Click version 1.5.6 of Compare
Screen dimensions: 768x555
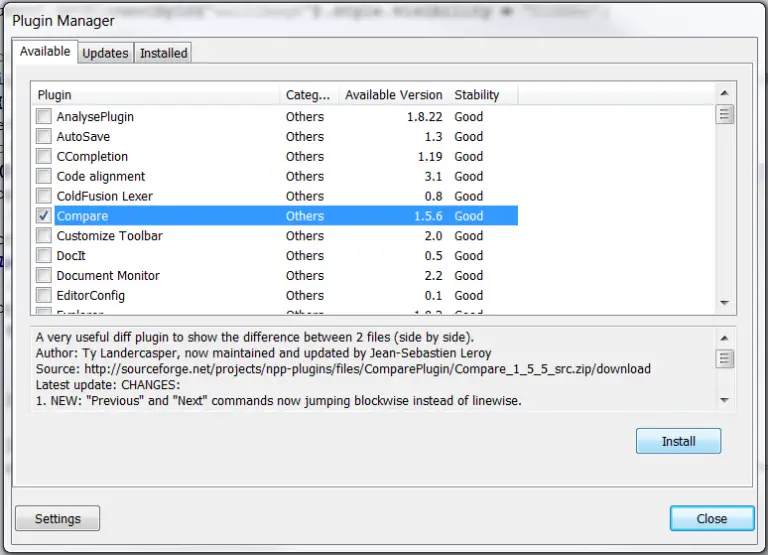coord(428,216)
